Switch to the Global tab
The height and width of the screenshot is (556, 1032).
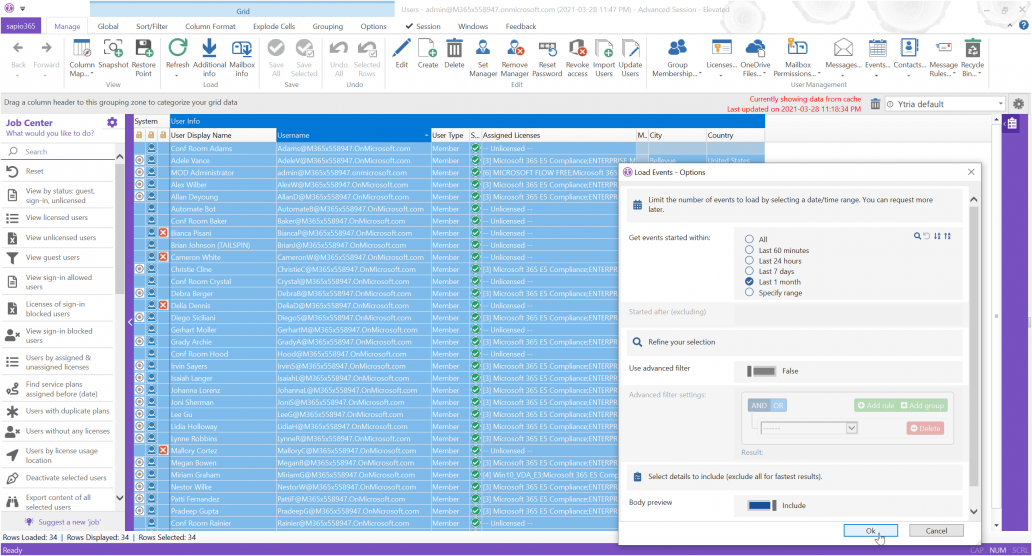click(108, 26)
